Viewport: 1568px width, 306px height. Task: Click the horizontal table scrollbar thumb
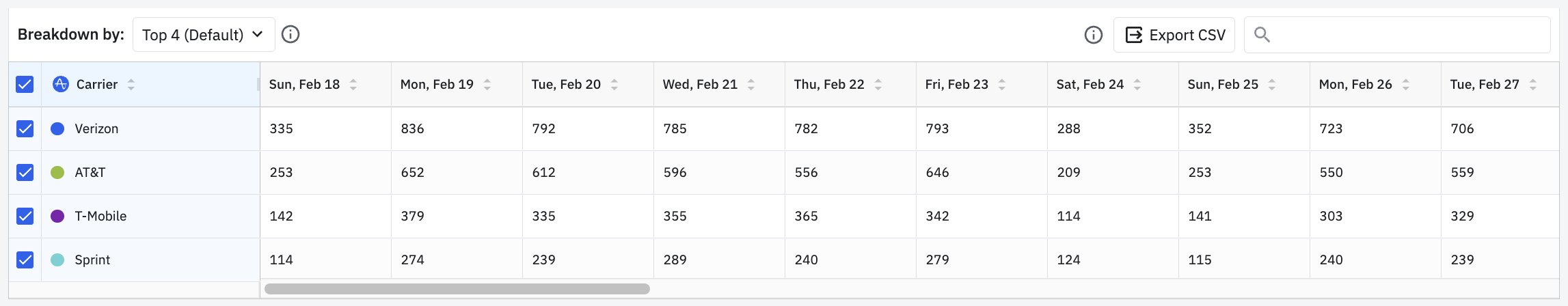coord(457,289)
